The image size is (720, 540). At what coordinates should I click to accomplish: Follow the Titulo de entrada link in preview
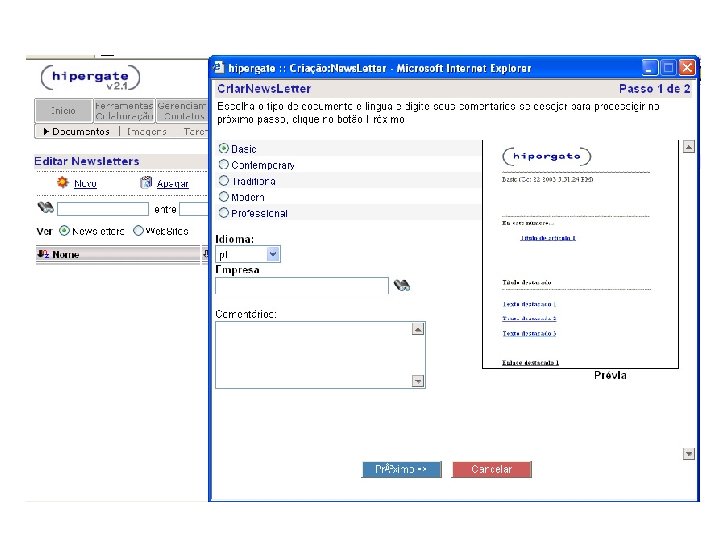548,238
